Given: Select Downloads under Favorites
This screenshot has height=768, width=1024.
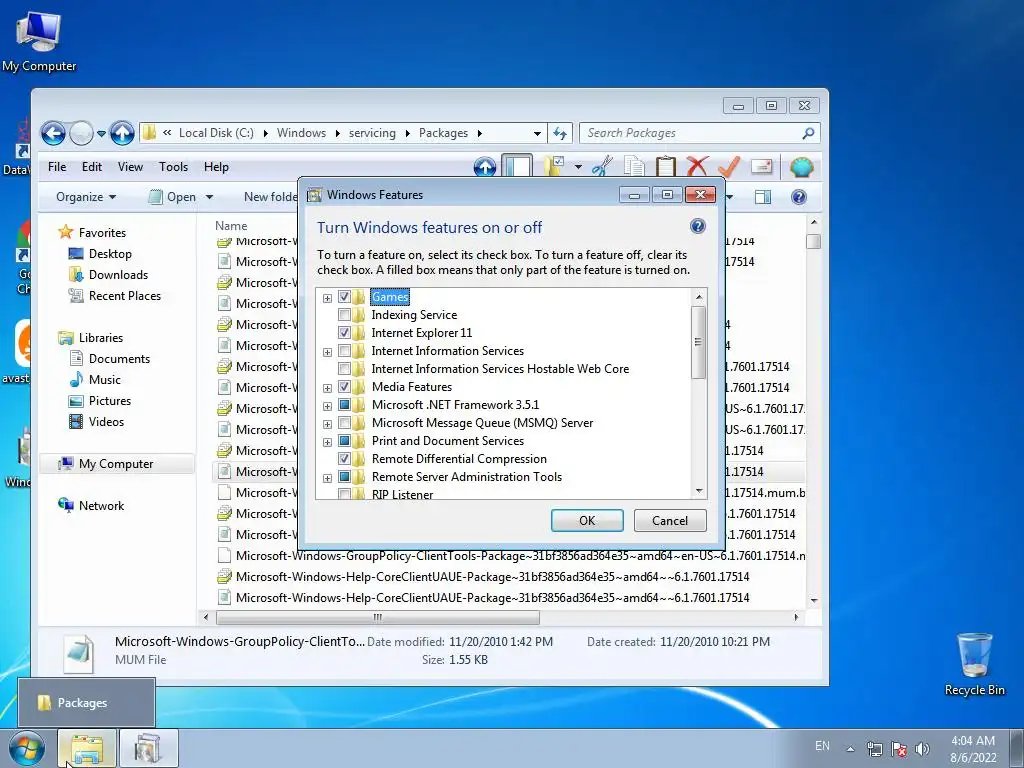Looking at the screenshot, I should pyautogui.click(x=118, y=275).
